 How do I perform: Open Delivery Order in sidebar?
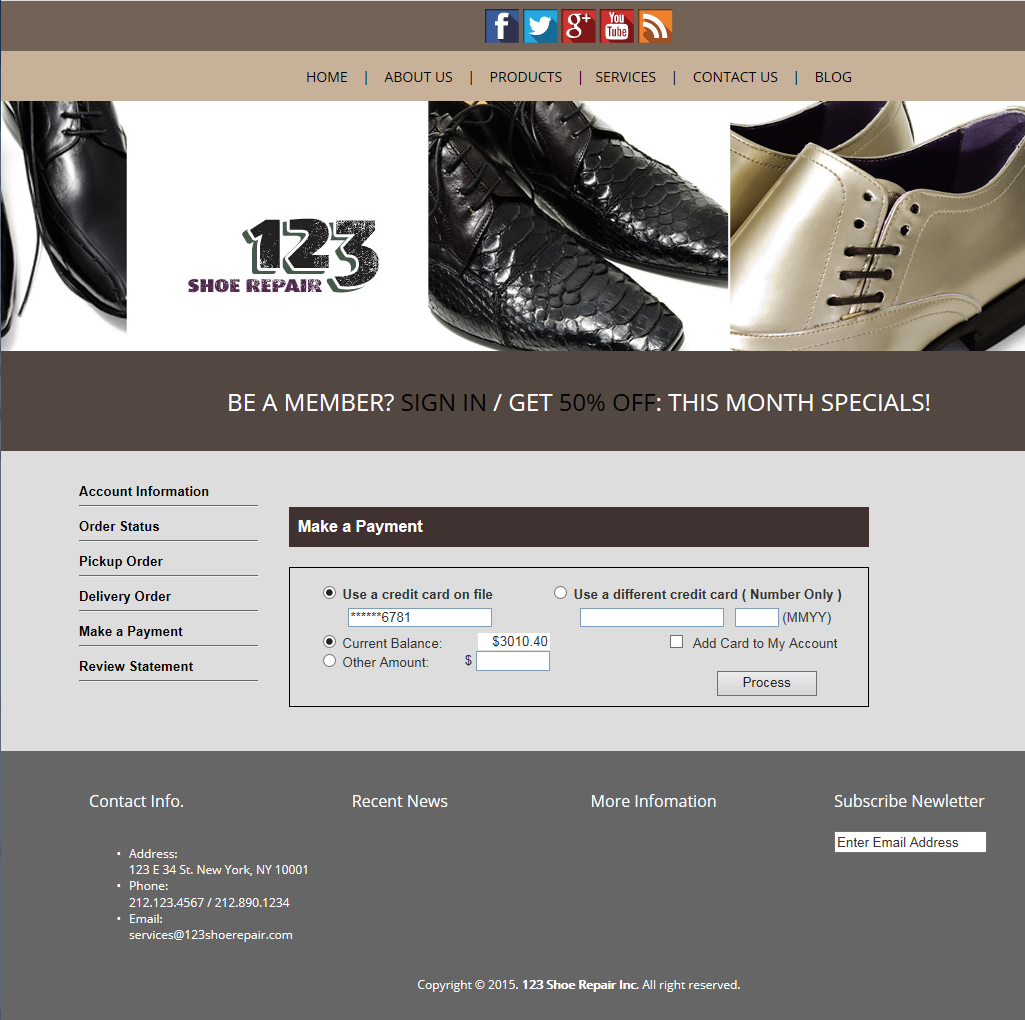[125, 596]
